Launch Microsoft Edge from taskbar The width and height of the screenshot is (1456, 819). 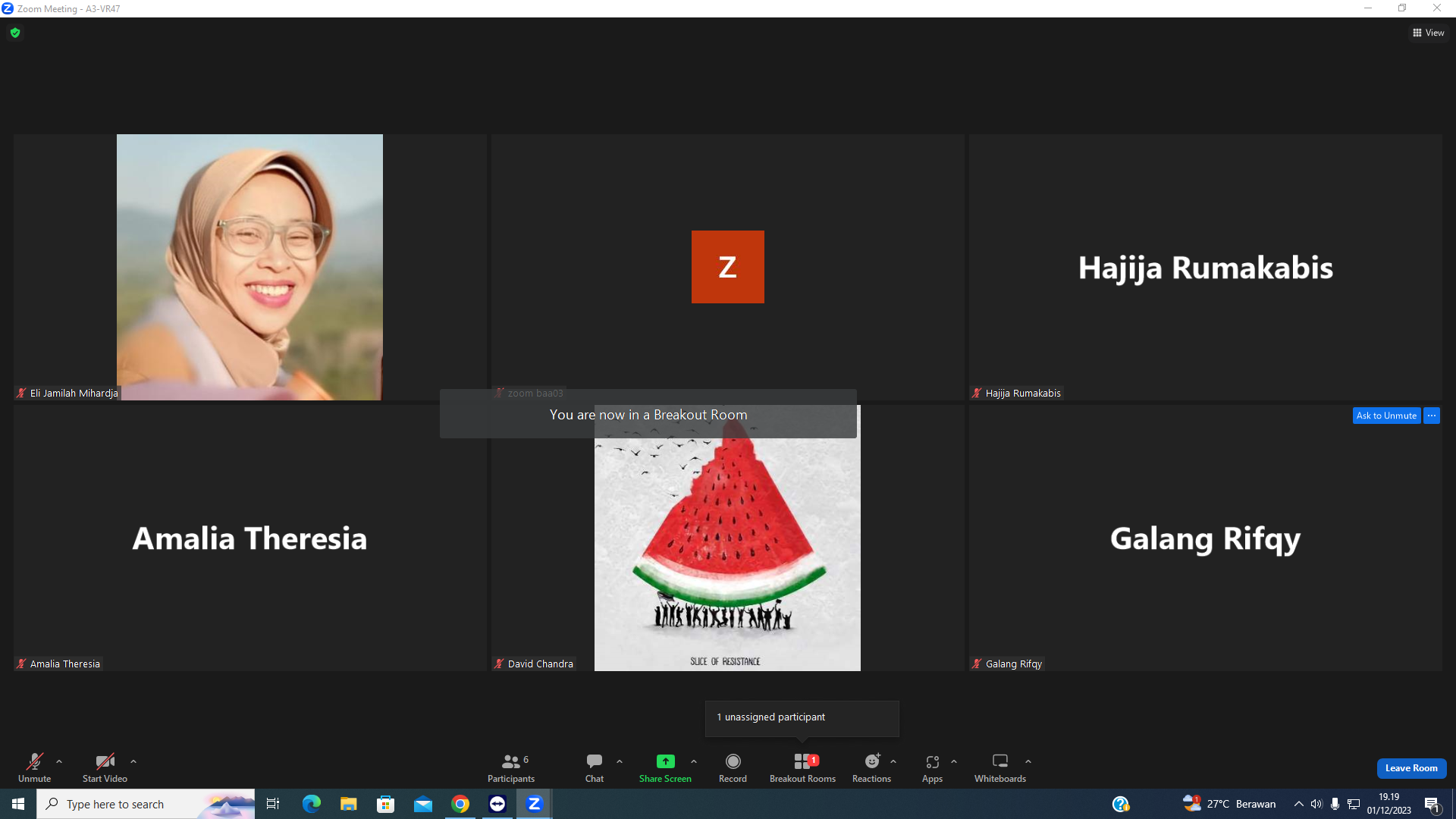click(311, 804)
